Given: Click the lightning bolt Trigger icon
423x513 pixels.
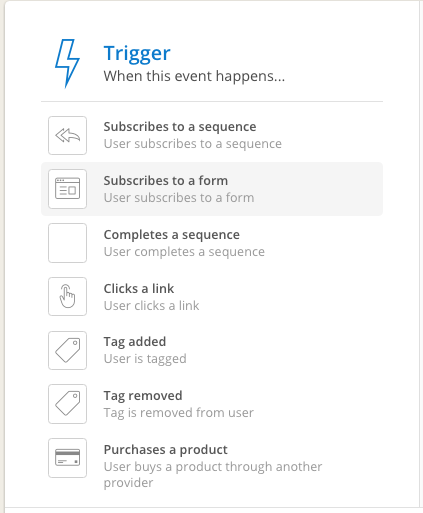Looking at the screenshot, I should (67, 63).
